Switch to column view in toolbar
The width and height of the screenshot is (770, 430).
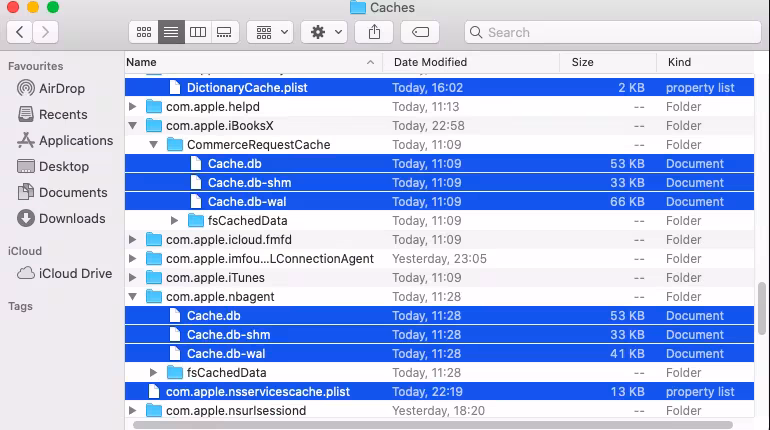[198, 32]
